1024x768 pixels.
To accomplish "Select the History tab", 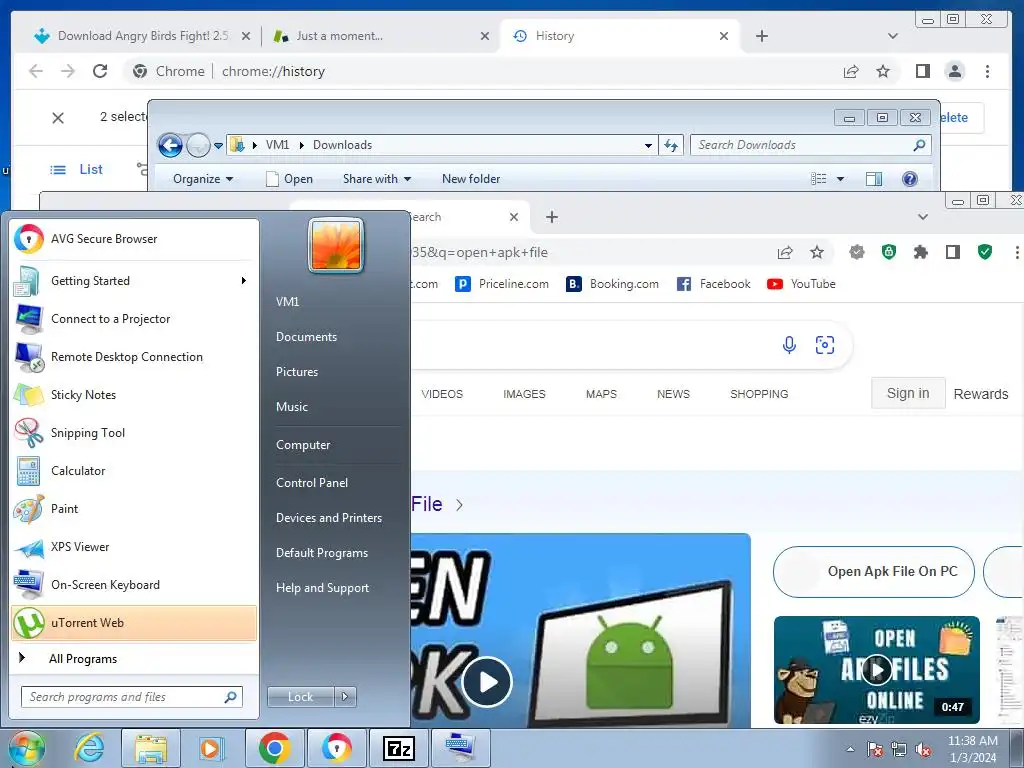I will point(619,36).
